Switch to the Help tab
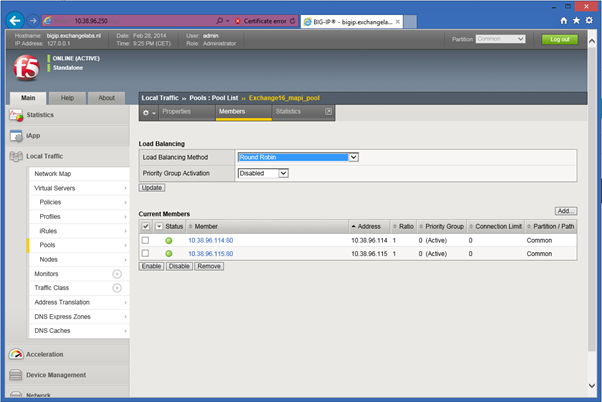The width and height of the screenshot is (602, 402). tap(67, 98)
